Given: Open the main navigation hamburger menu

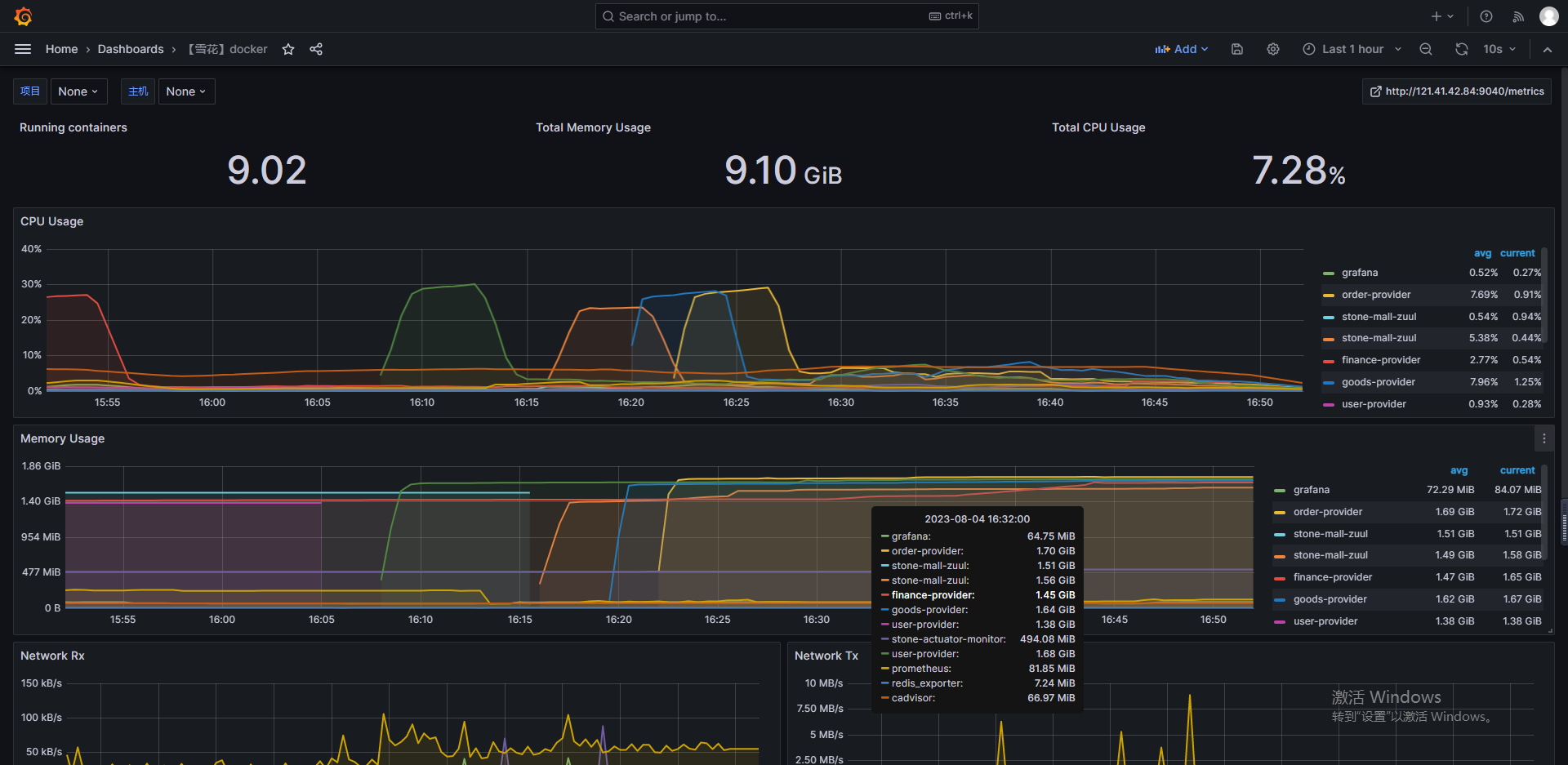Looking at the screenshot, I should click(22, 49).
